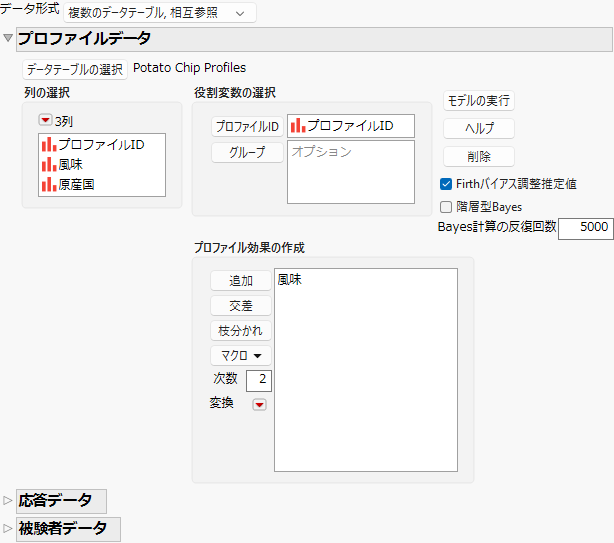Click the データテーブルの選択 button

[x=75, y=70]
